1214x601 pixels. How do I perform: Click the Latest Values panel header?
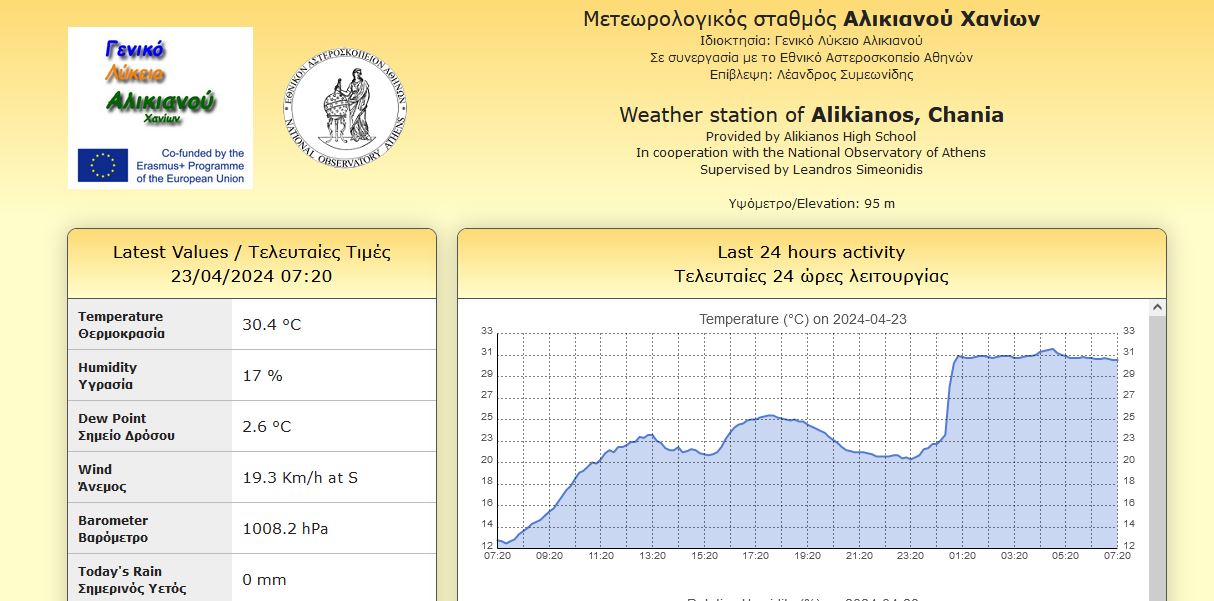[x=252, y=264]
